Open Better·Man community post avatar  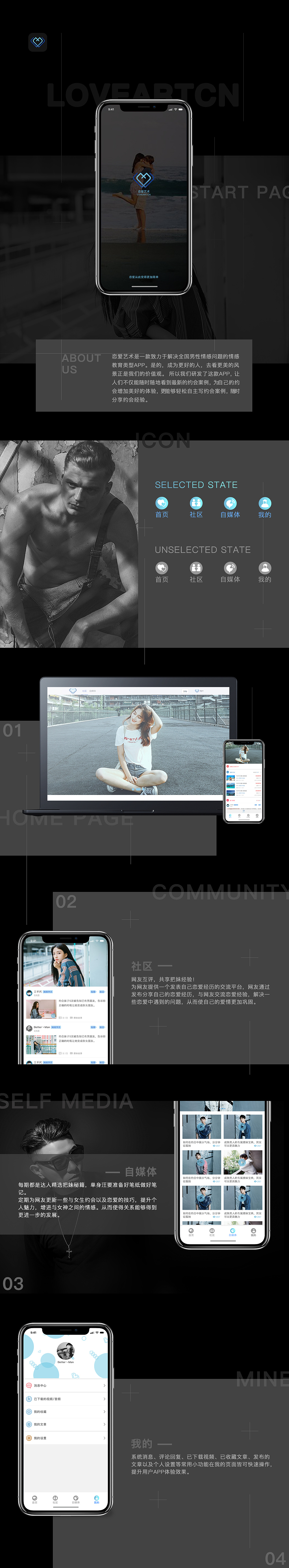click(x=29, y=1028)
